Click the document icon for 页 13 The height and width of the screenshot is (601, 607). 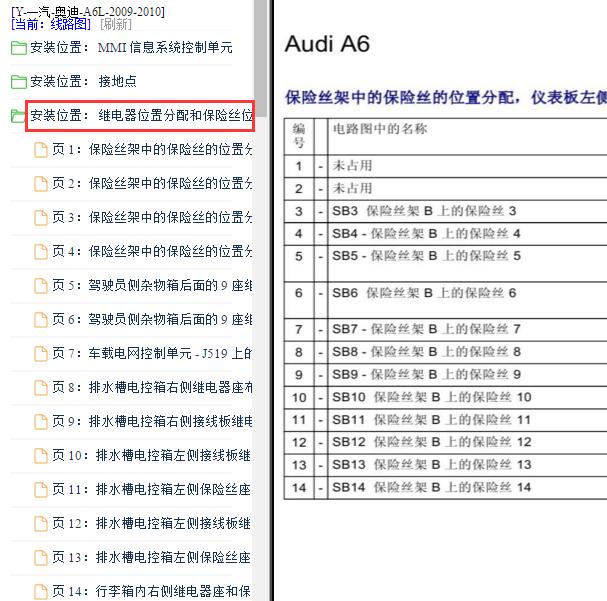pyautogui.click(x=41, y=558)
